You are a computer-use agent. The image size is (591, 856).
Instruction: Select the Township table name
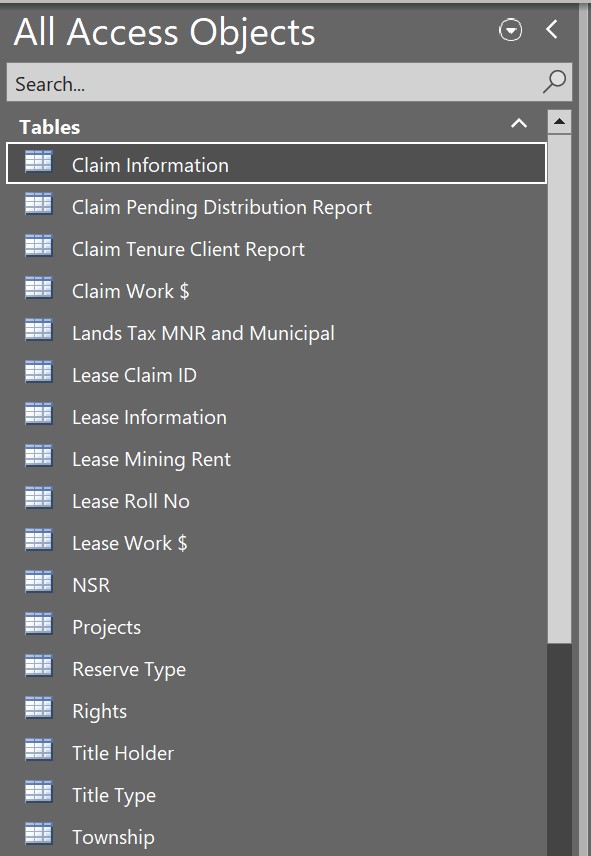[114, 838]
